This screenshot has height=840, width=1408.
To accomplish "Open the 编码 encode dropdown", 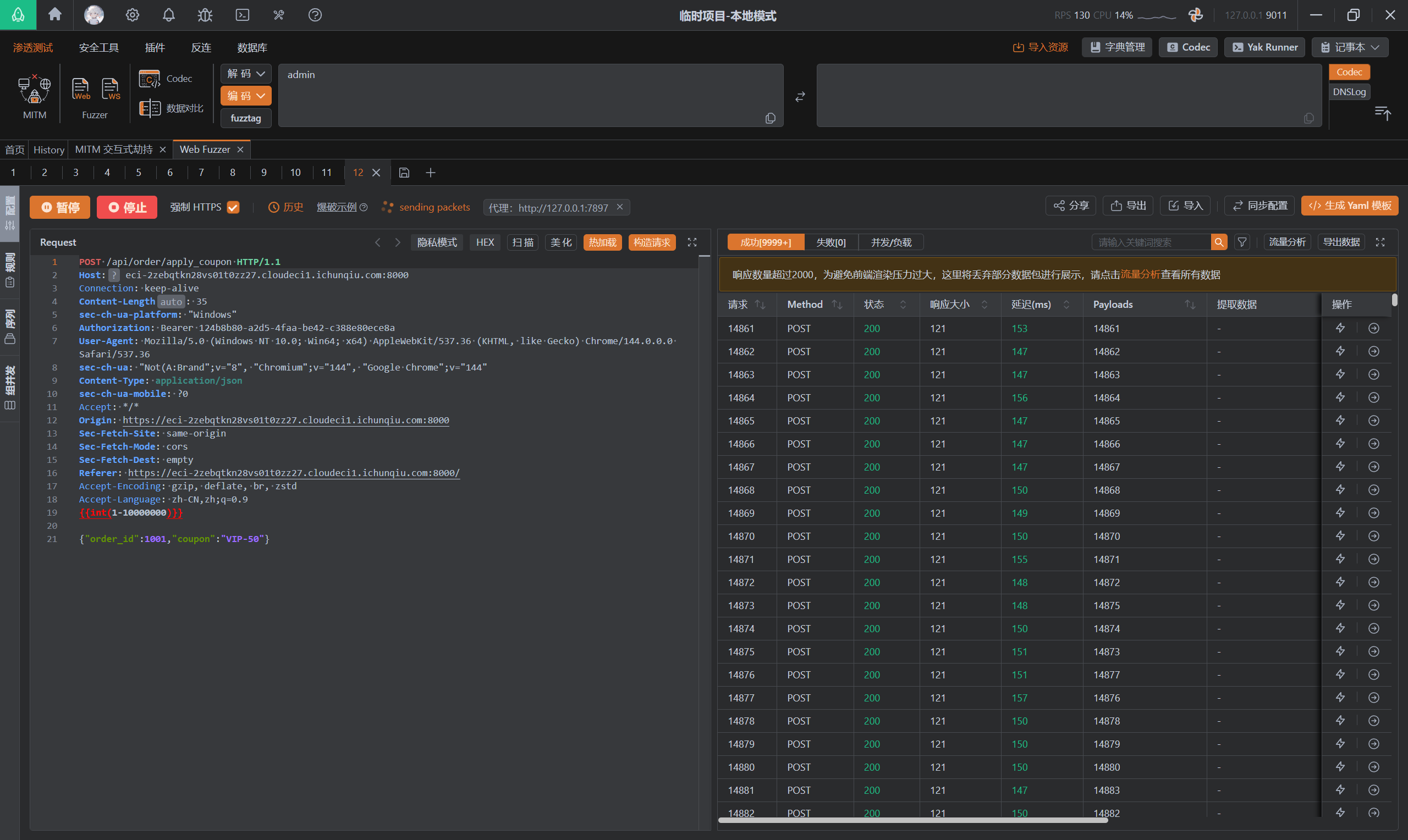I will 246,96.
